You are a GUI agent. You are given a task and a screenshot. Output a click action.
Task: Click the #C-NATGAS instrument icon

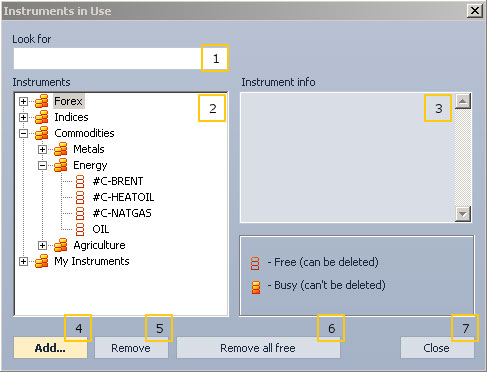click(x=80, y=213)
